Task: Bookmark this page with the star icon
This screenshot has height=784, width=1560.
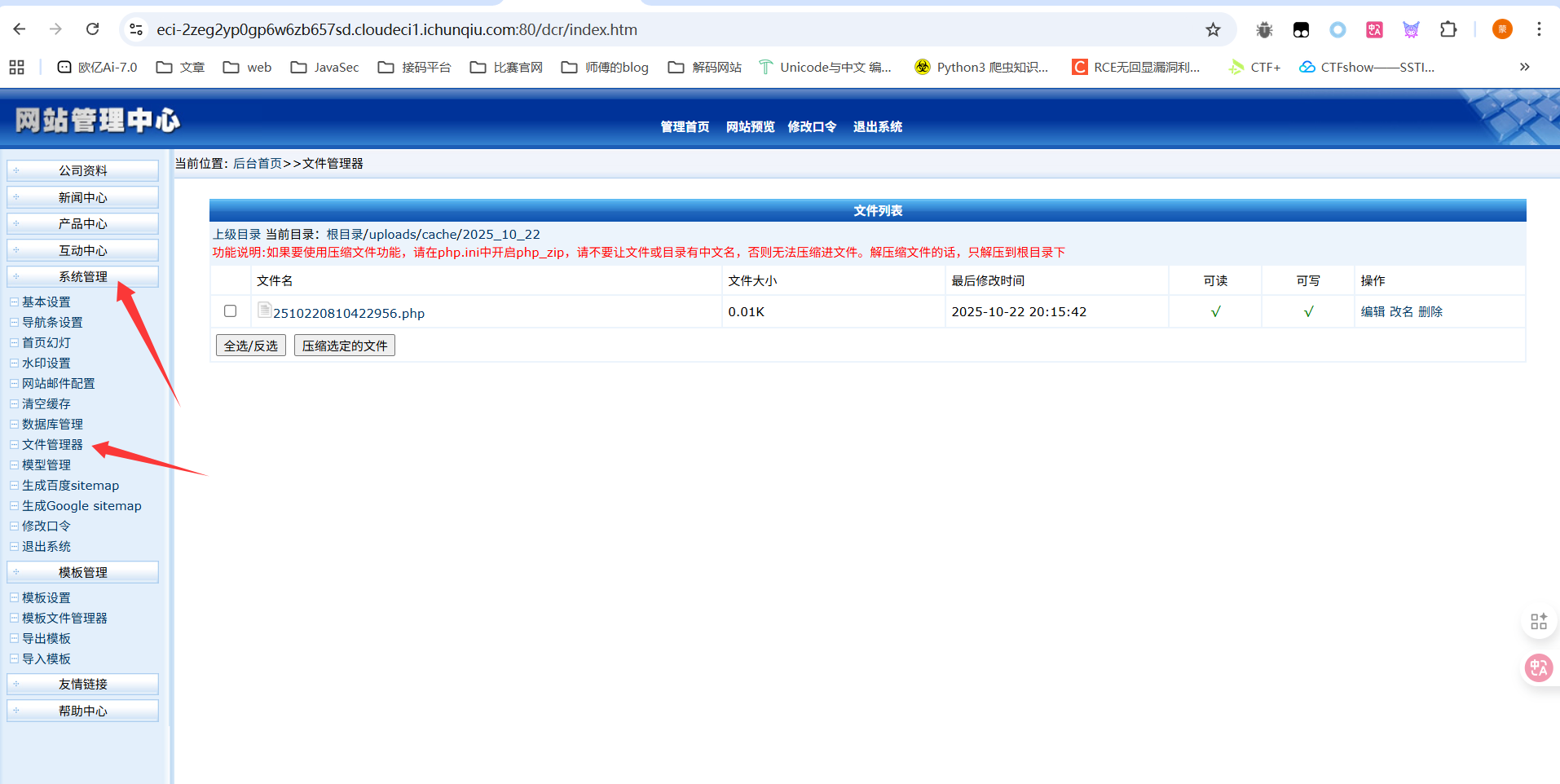Action: [x=1213, y=29]
